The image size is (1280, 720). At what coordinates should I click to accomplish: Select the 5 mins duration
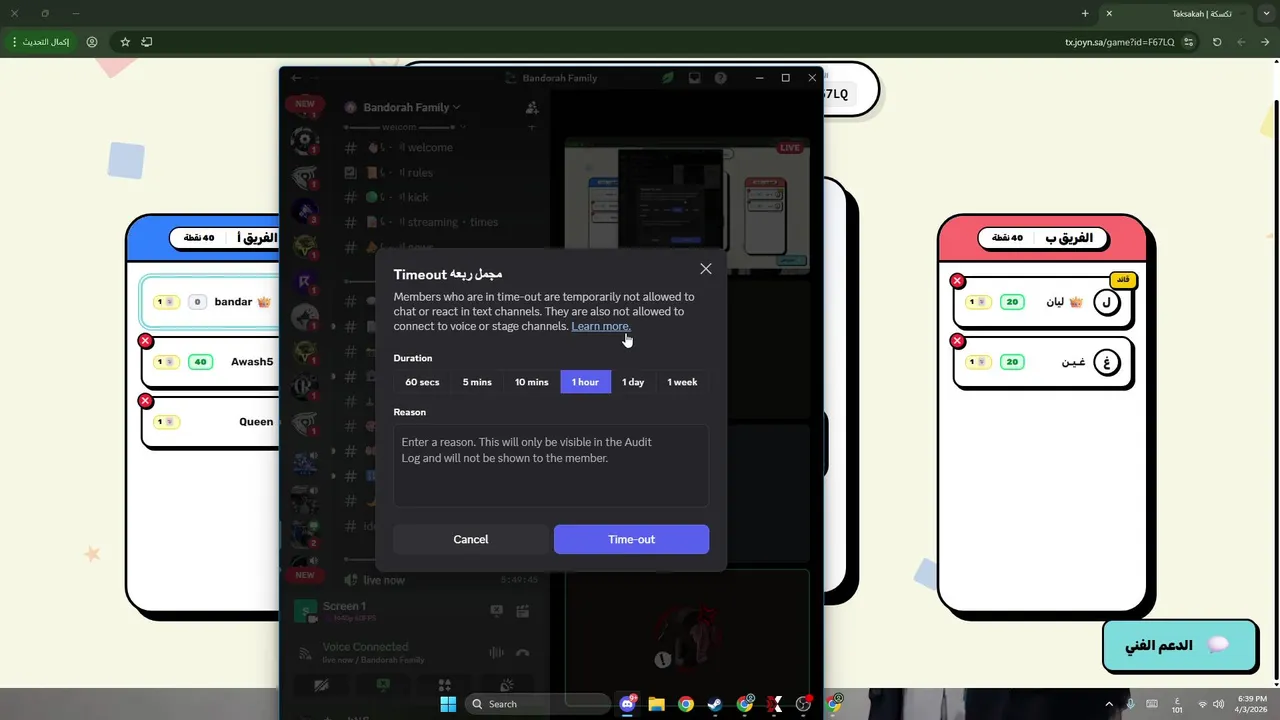click(x=477, y=382)
